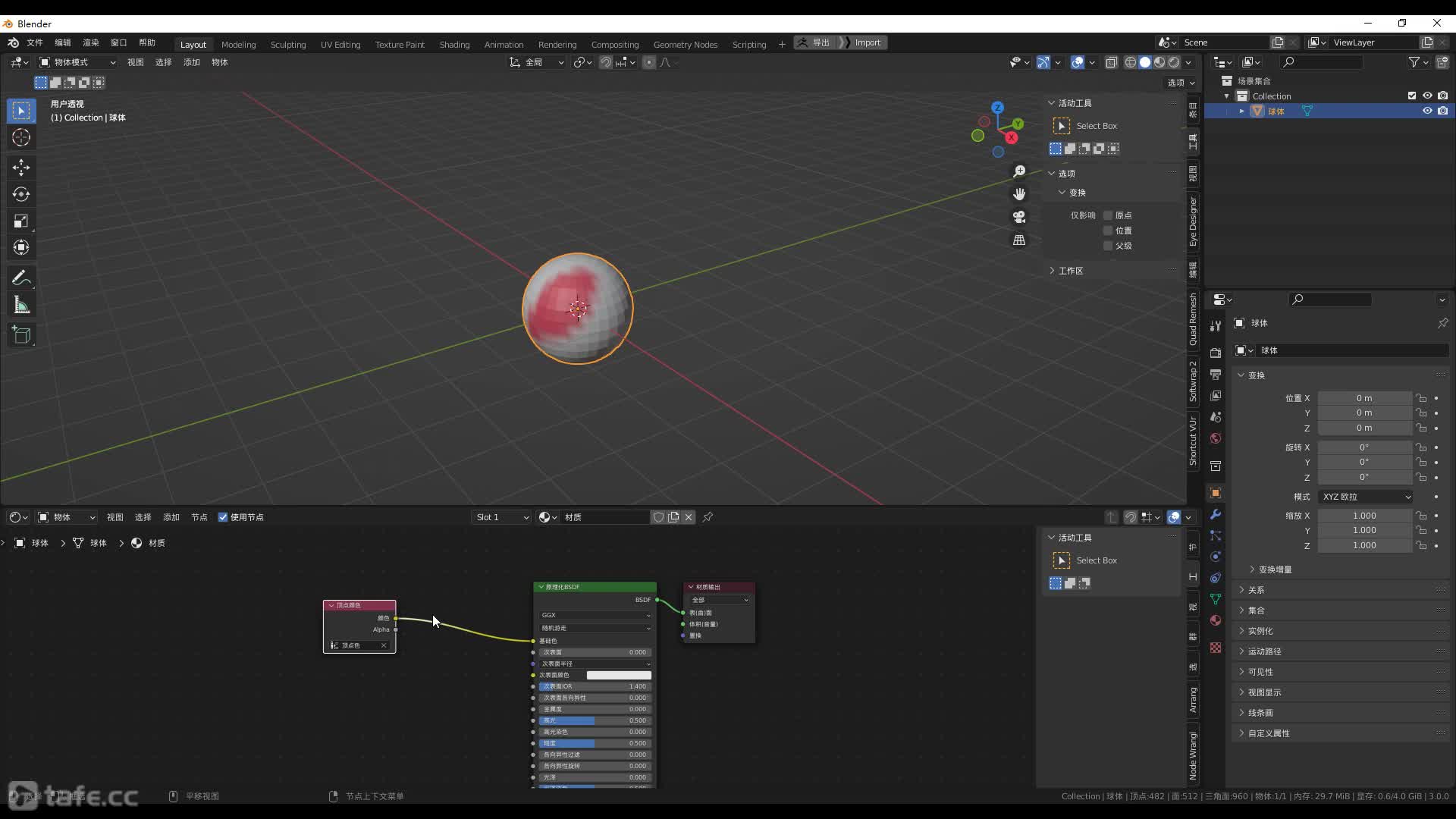The width and height of the screenshot is (1456, 819).
Task: Open the Material properties tab
Action: click(1216, 620)
